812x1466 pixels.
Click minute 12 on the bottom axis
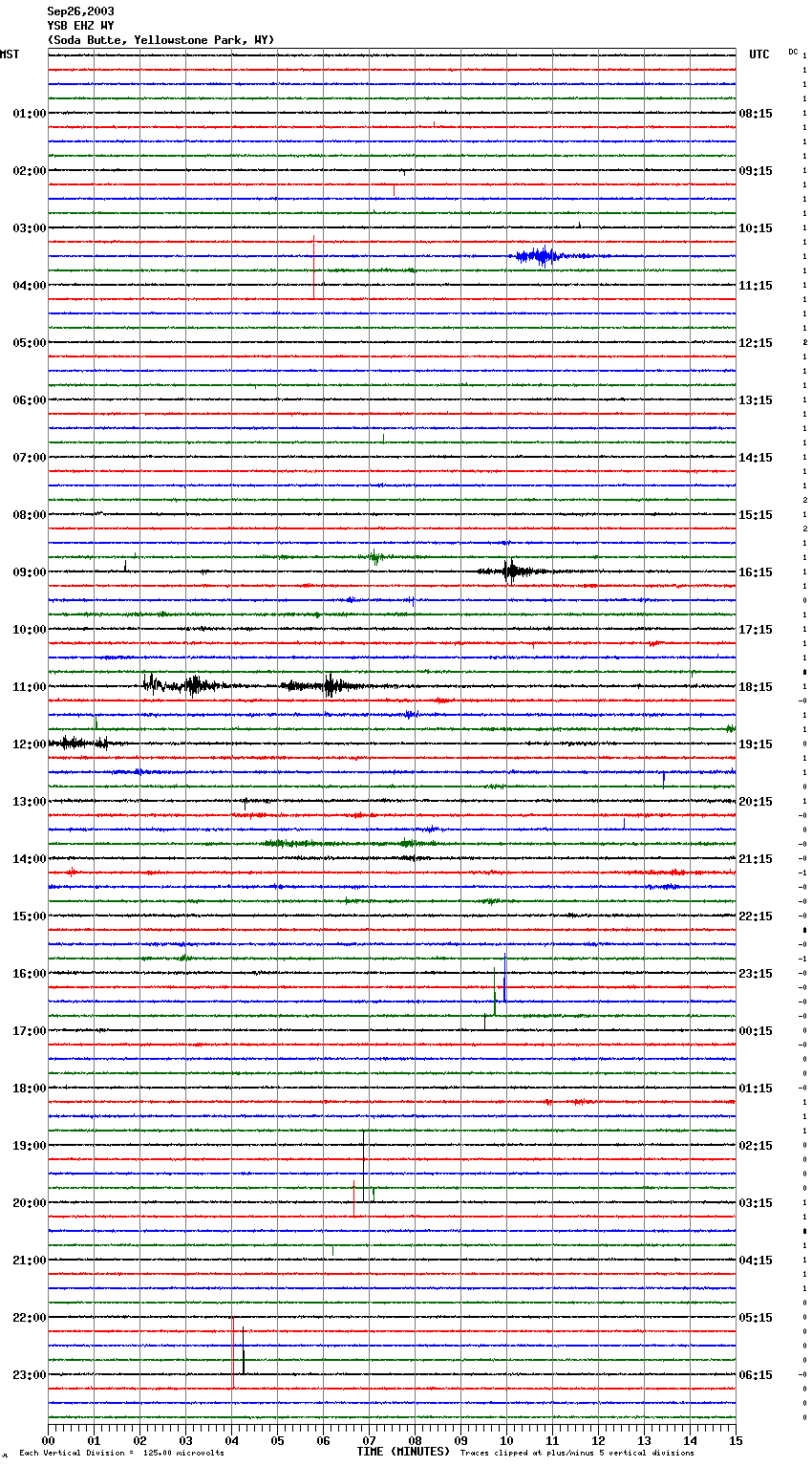coord(598,1440)
